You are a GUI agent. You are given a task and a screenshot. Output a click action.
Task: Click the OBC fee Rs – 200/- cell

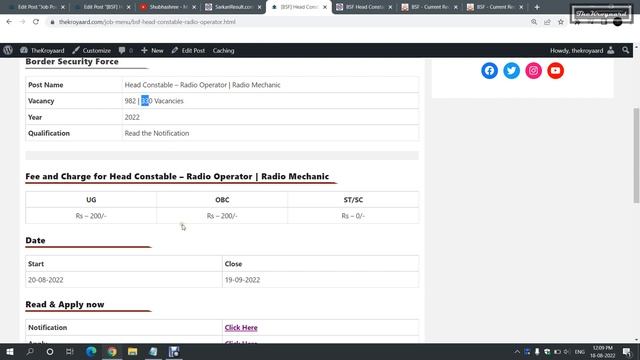point(222,216)
